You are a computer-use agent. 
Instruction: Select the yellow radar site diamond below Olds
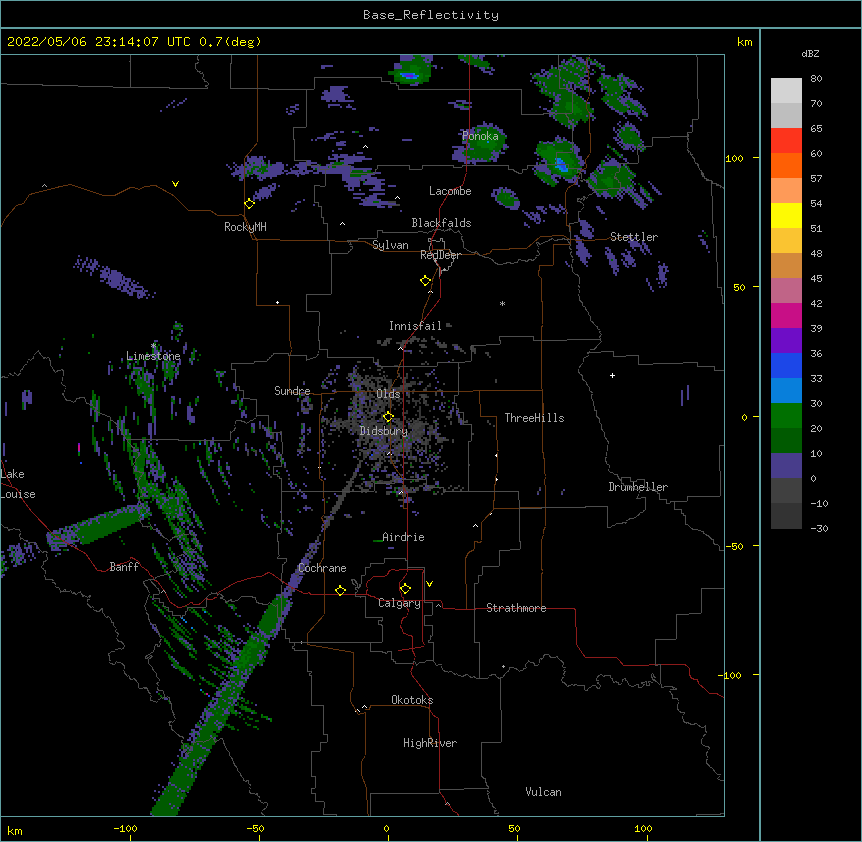389,417
